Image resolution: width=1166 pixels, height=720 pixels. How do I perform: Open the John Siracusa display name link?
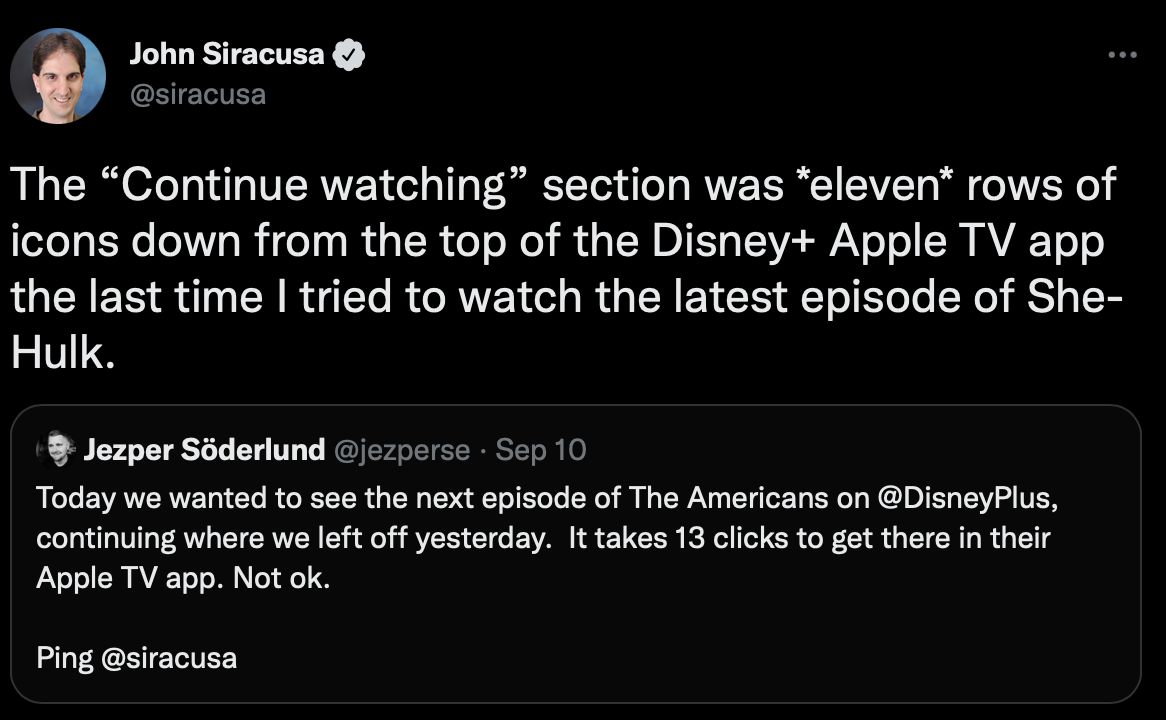[x=227, y=56]
